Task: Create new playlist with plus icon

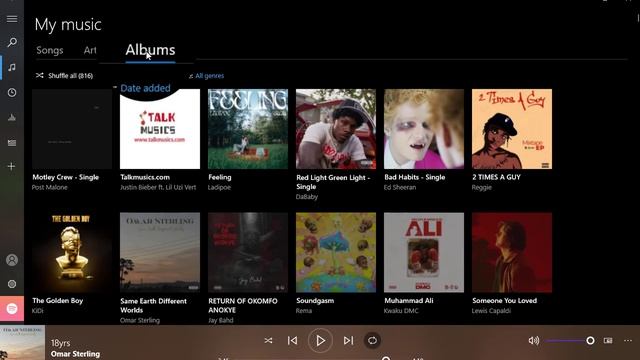Action: tap(12, 167)
